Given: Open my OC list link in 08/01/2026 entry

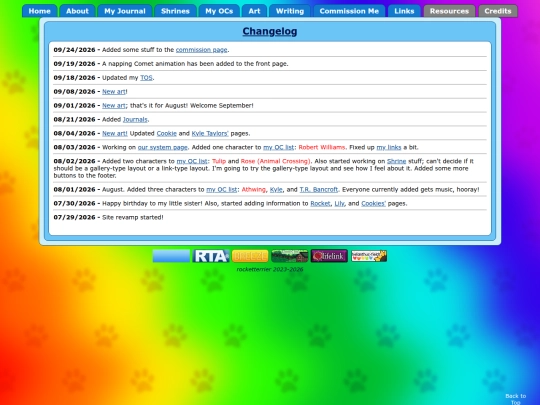Looking at the screenshot, I should pos(221,189).
